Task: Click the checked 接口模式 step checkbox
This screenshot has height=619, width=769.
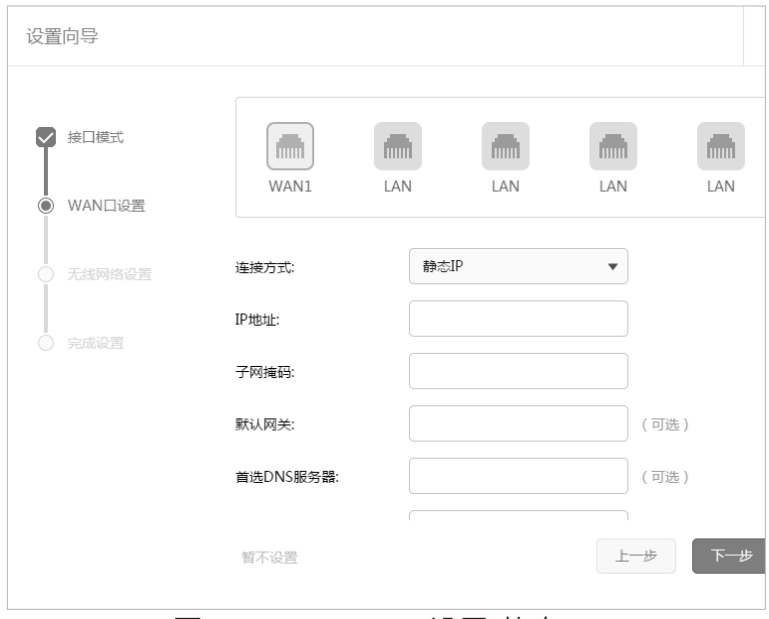Action: (x=46, y=137)
